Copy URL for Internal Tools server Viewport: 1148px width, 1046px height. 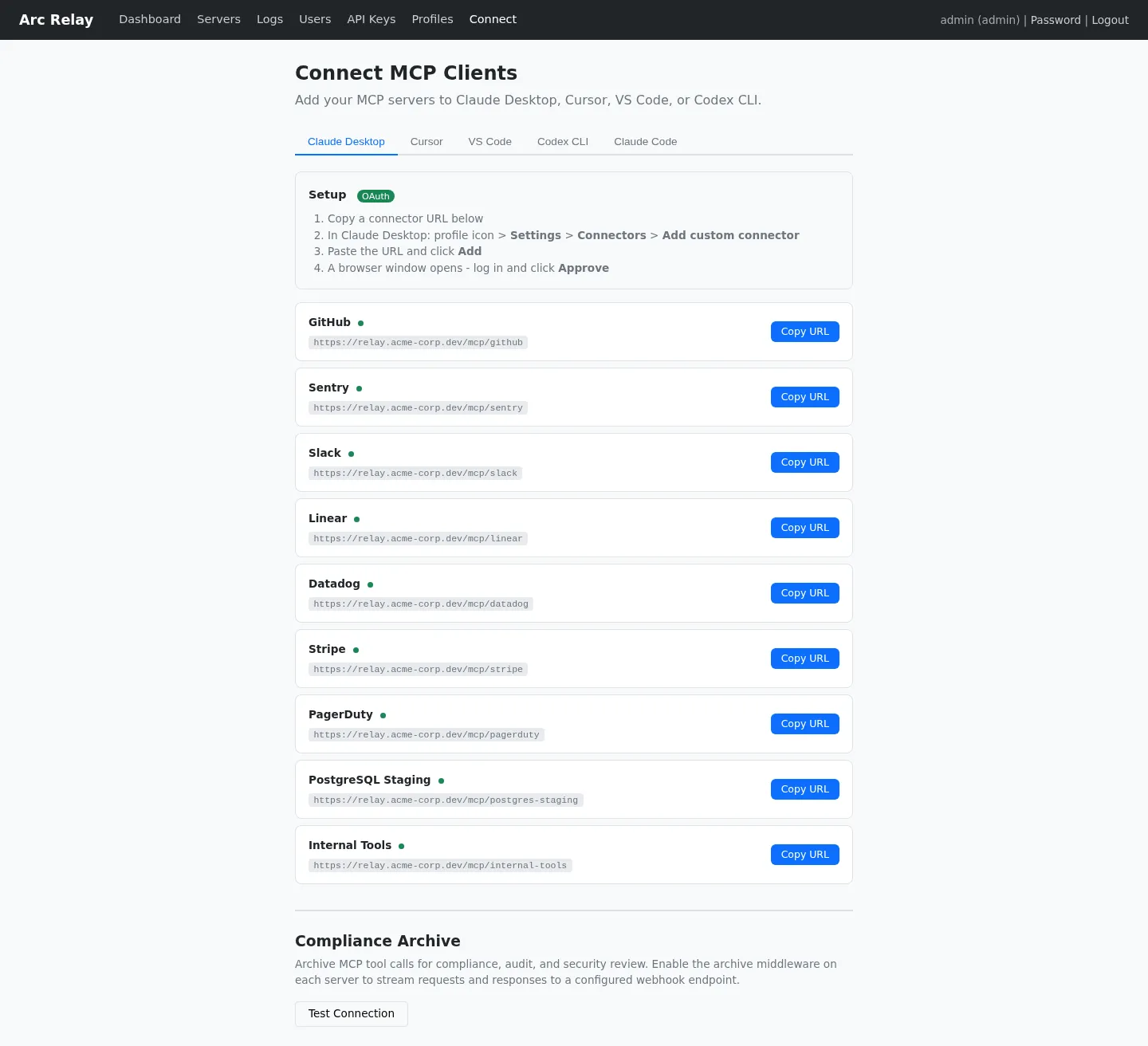point(804,855)
